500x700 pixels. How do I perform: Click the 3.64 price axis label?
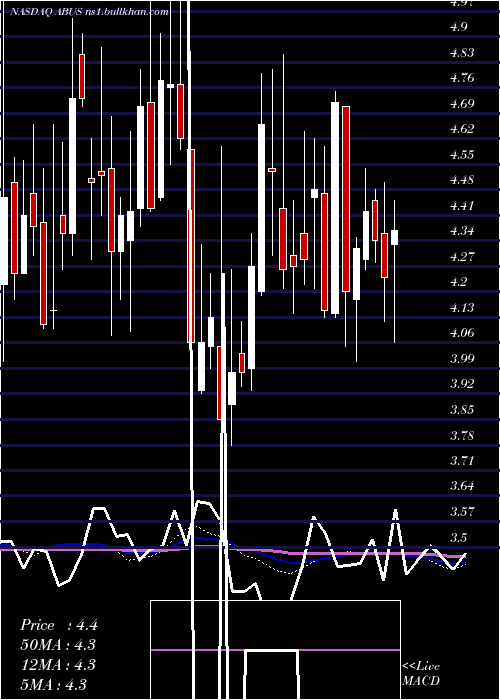click(462, 486)
